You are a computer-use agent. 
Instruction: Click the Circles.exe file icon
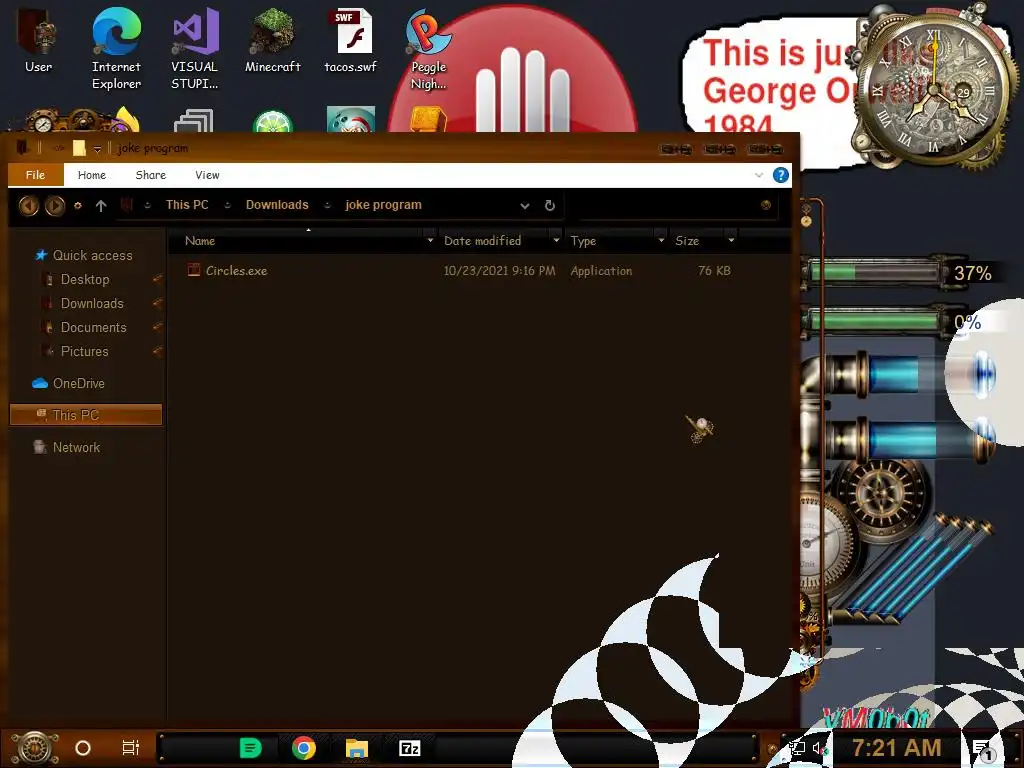point(193,270)
